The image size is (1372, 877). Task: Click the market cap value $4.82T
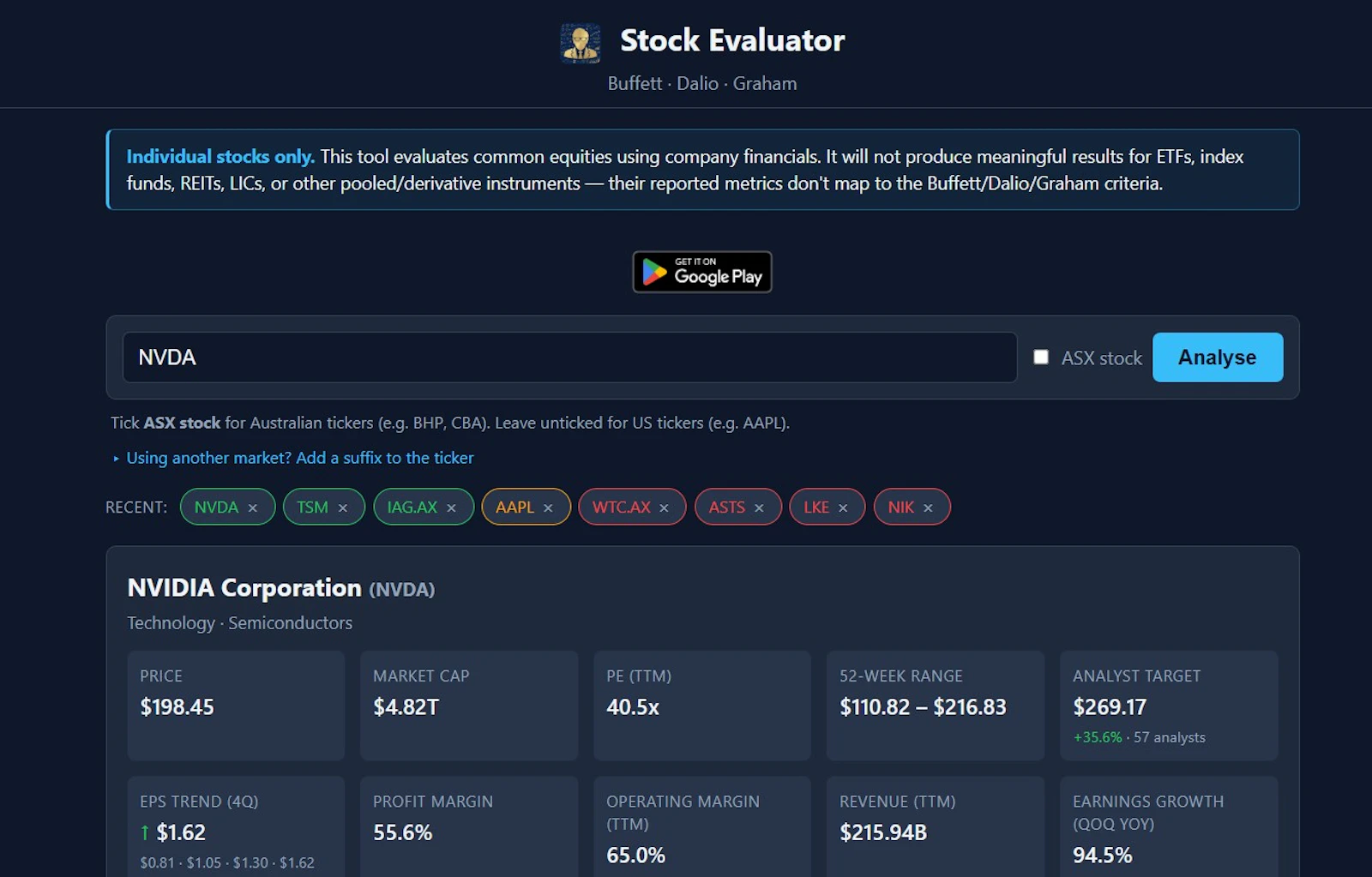coord(406,707)
